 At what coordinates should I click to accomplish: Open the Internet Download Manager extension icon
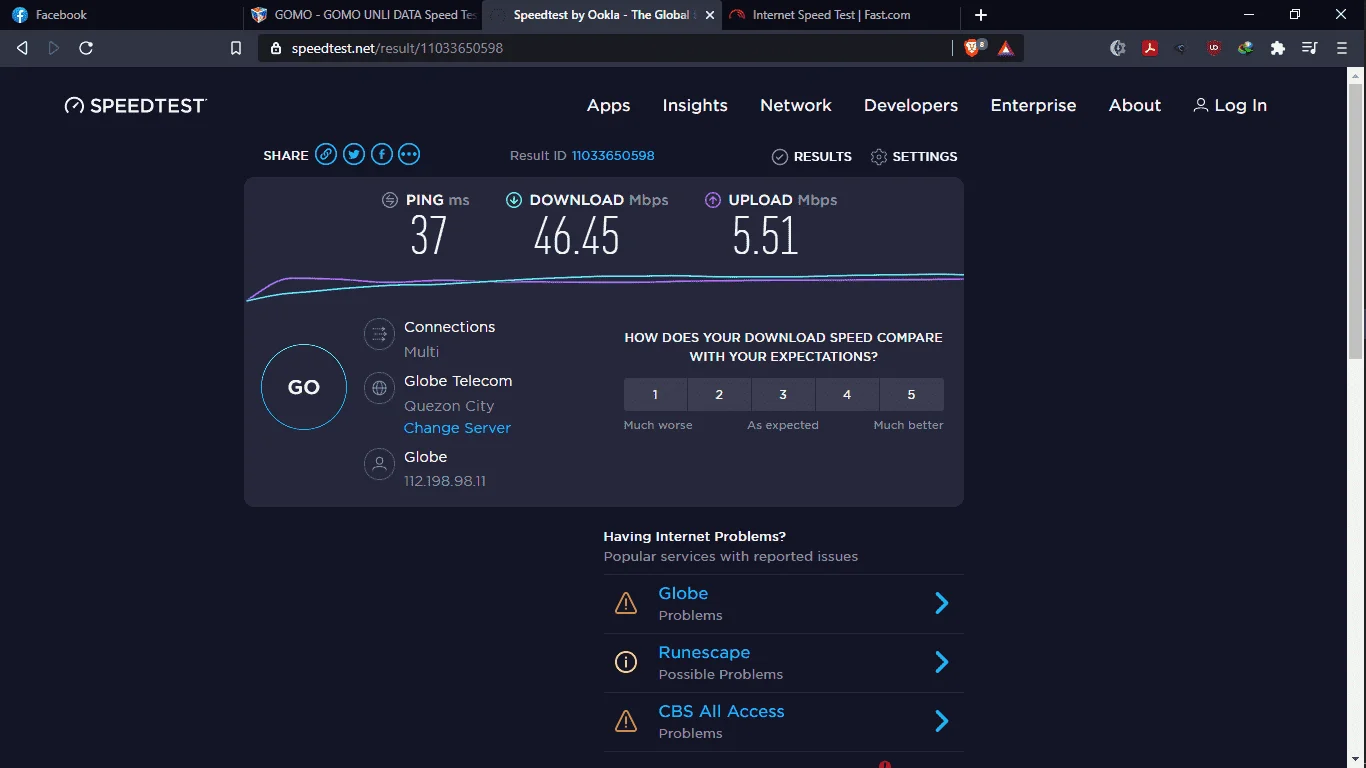click(x=1246, y=48)
